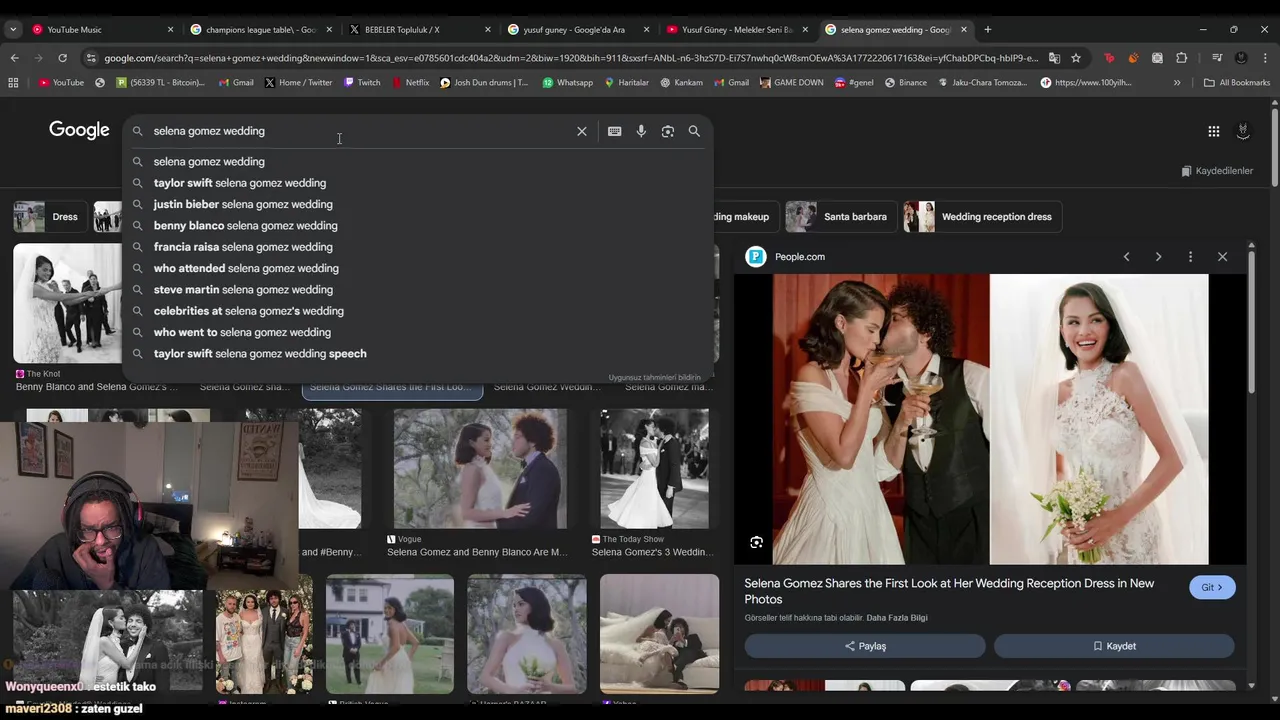
Task: Pick suggestion steve martin selena gomez wedding
Action: [418, 290]
